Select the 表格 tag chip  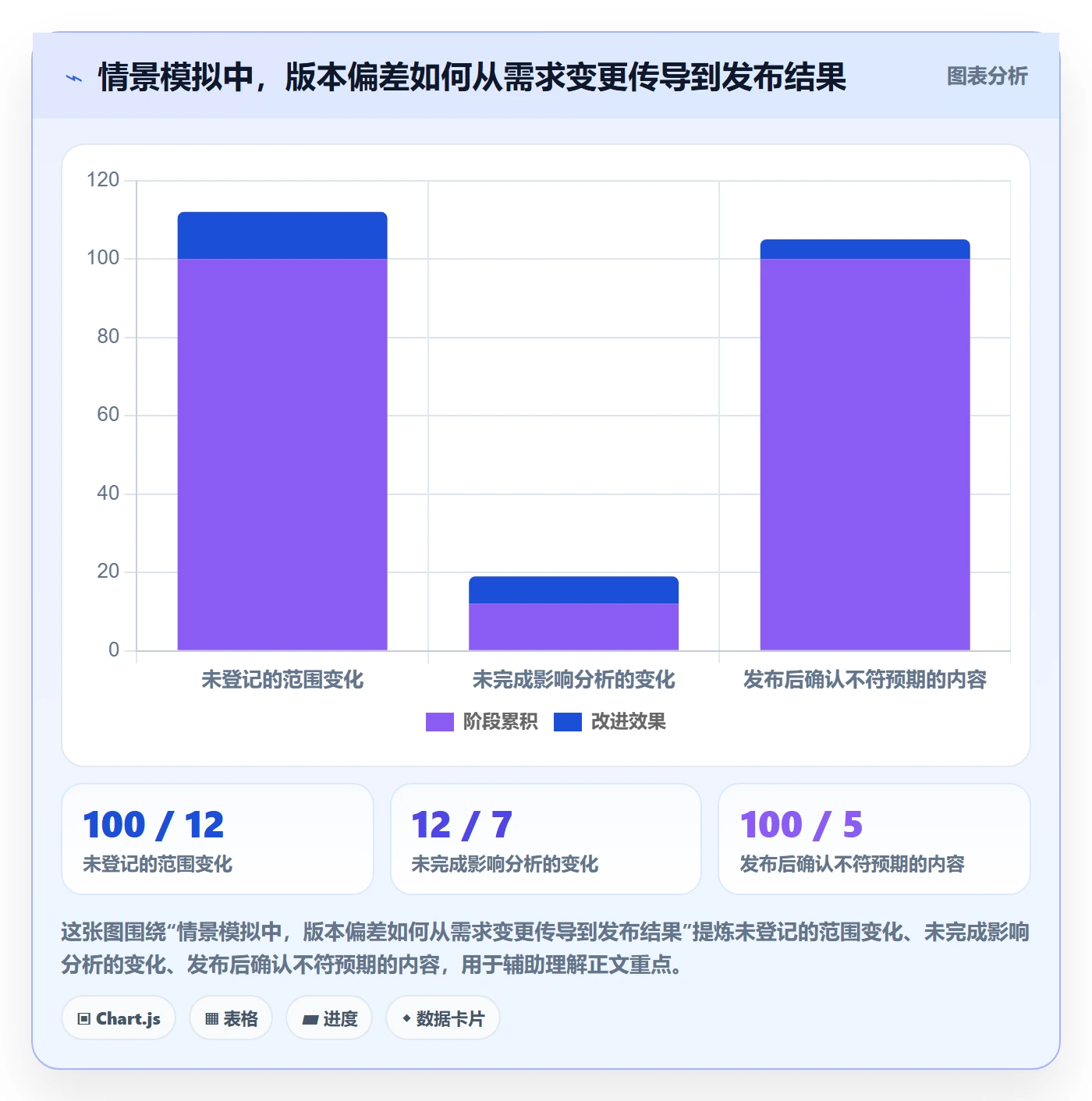[x=231, y=1018]
